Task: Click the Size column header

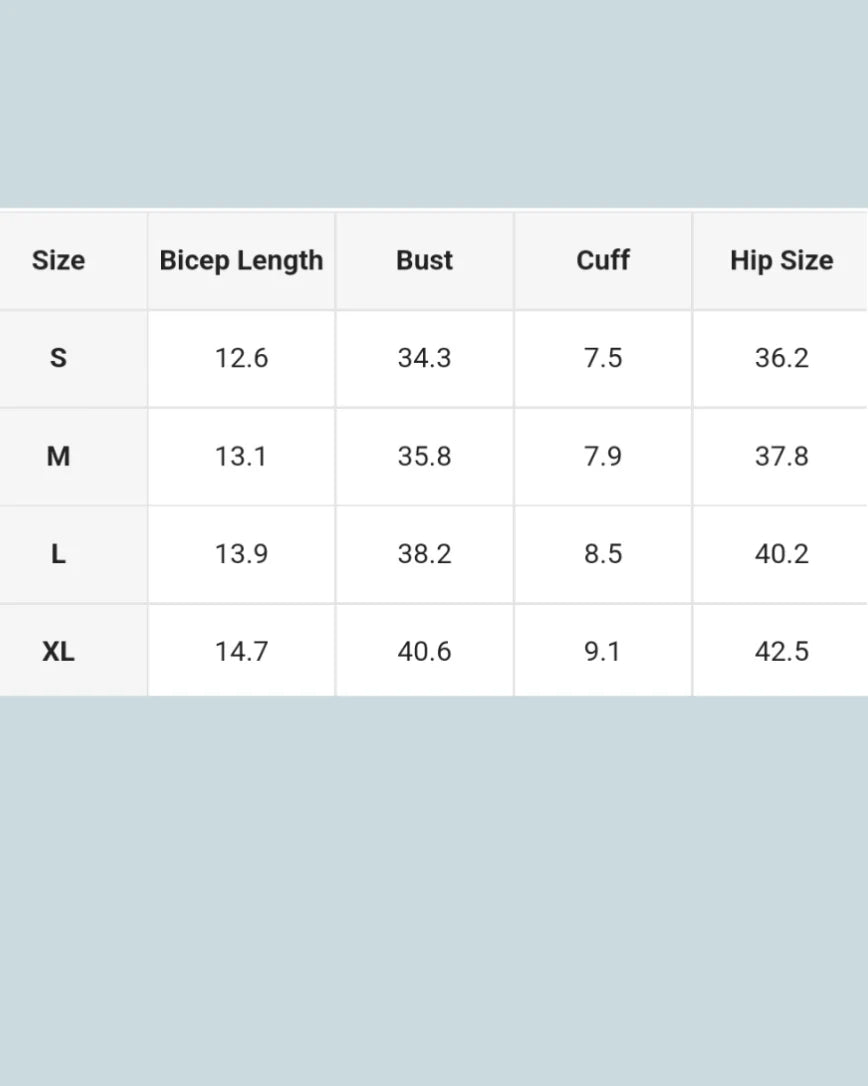Action: coord(58,260)
